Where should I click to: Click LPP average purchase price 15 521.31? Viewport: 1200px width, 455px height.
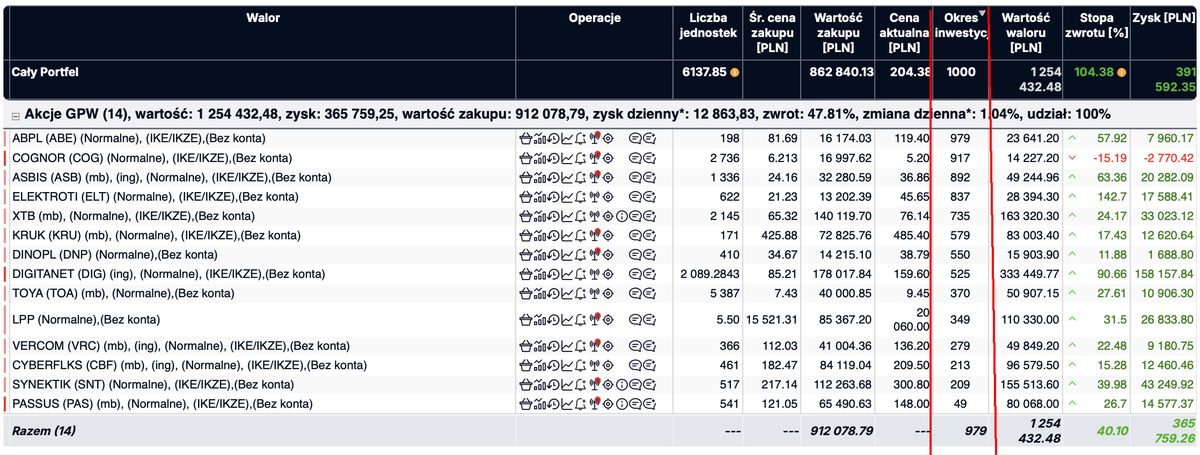point(771,319)
